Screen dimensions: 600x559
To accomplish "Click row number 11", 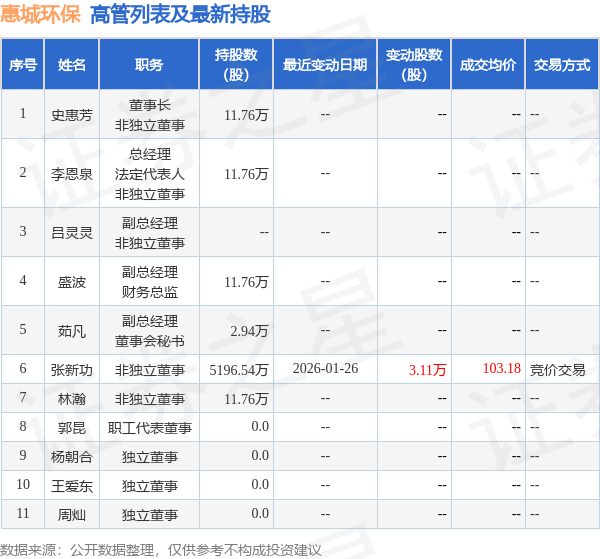I will 23,513.
